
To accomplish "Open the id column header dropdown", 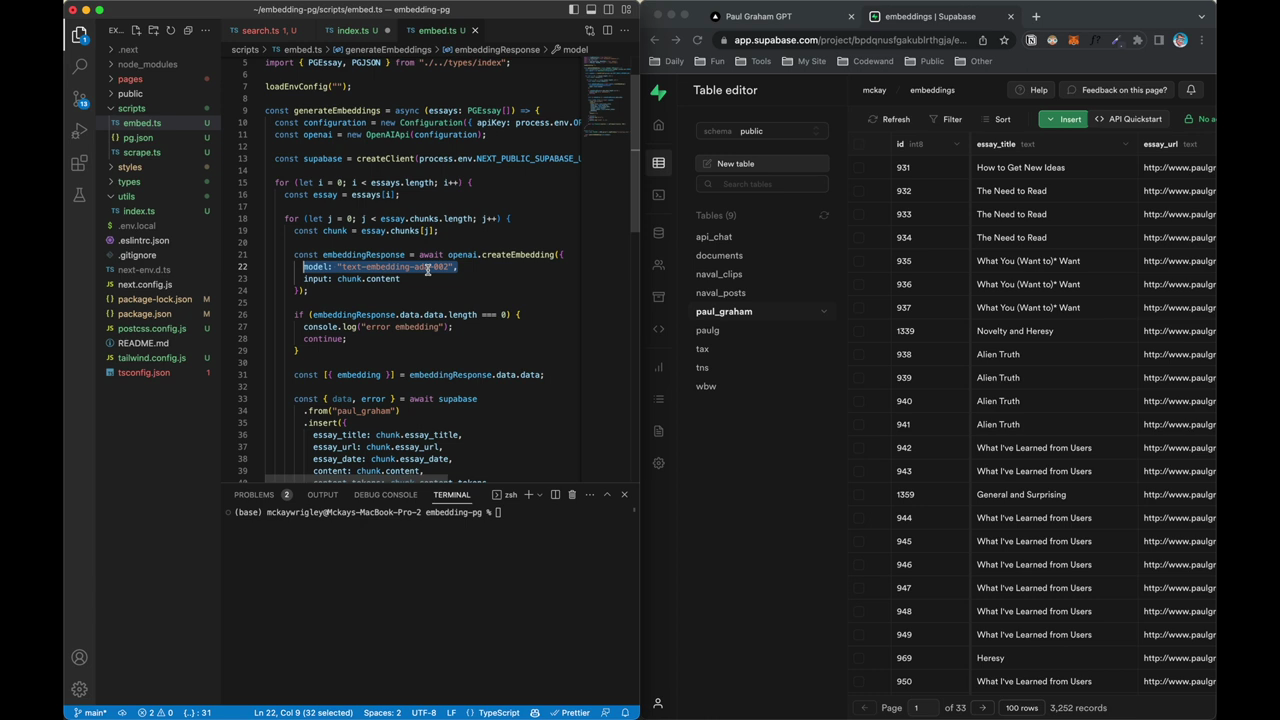I will [956, 145].
